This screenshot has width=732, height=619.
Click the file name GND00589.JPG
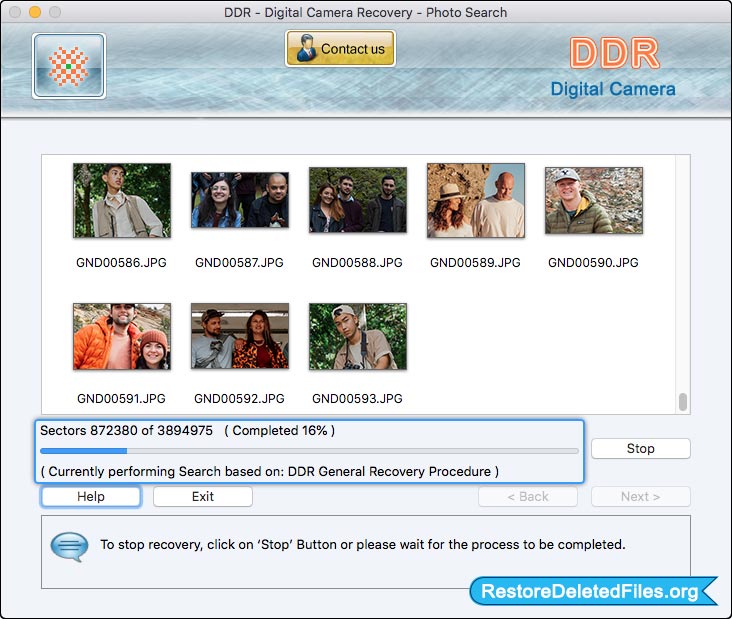(475, 262)
